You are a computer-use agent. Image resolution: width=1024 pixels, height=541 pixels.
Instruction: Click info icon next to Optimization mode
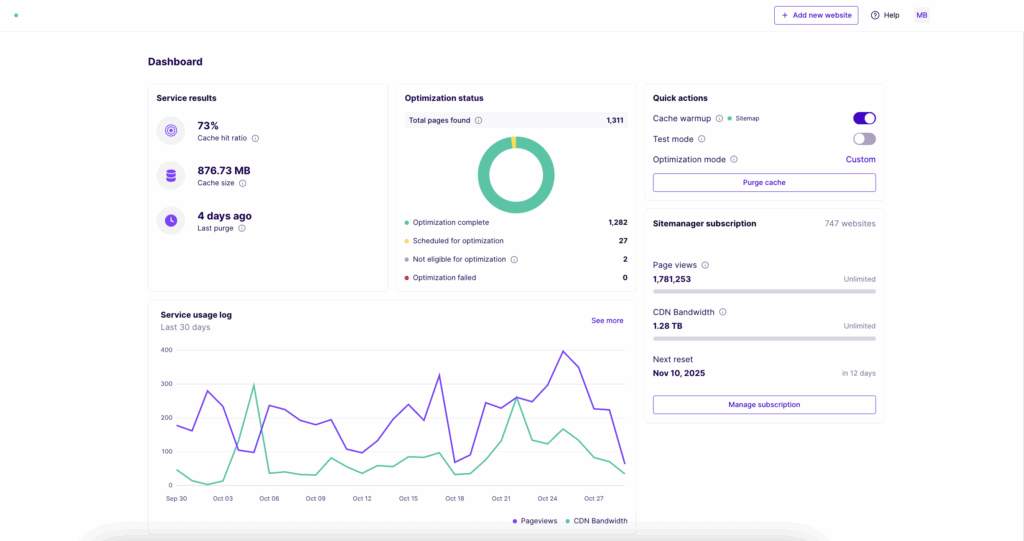[x=734, y=159]
